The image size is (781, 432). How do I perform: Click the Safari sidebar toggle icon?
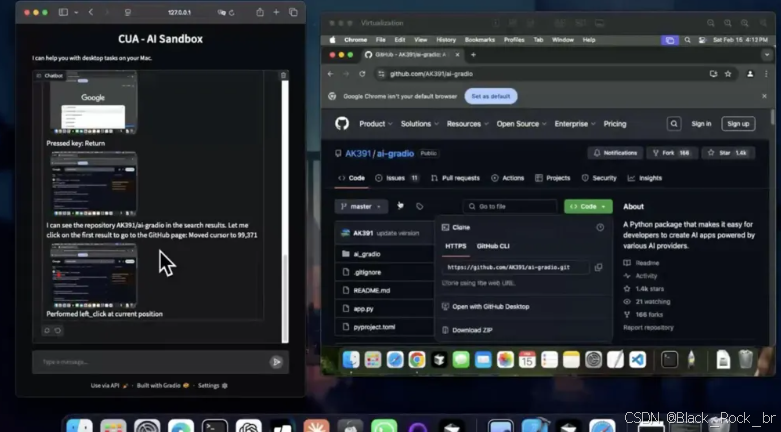63,12
